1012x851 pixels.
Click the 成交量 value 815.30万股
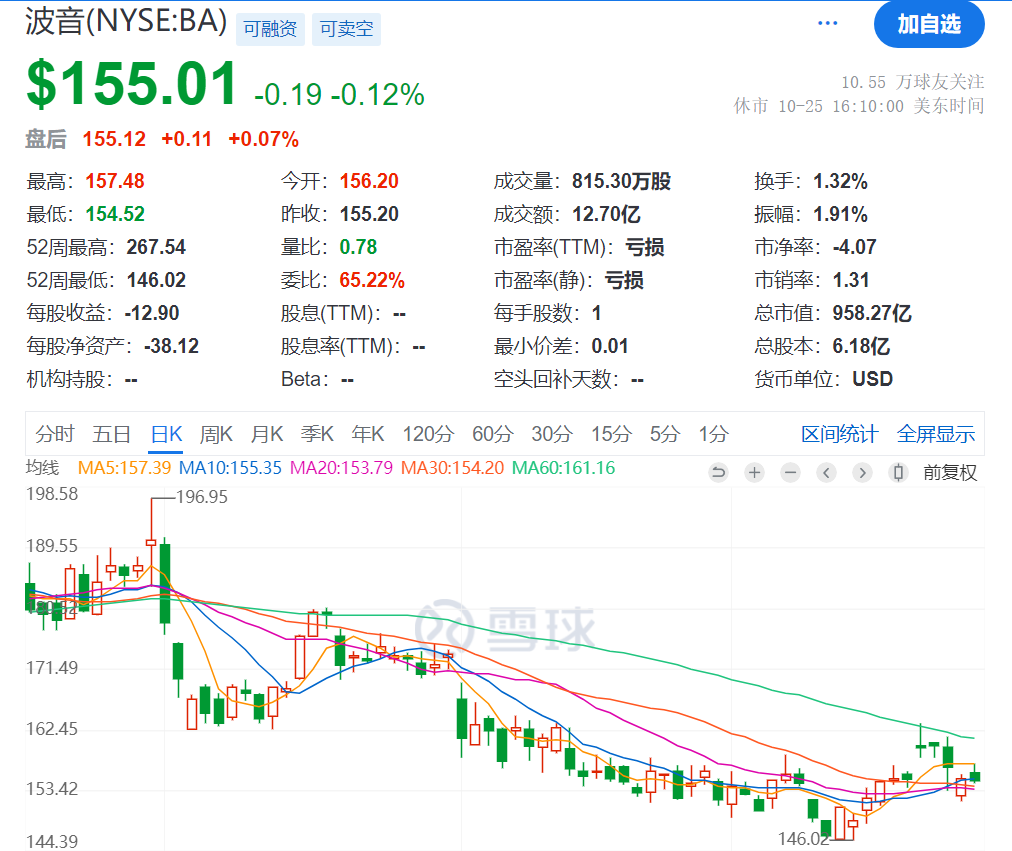(x=622, y=181)
